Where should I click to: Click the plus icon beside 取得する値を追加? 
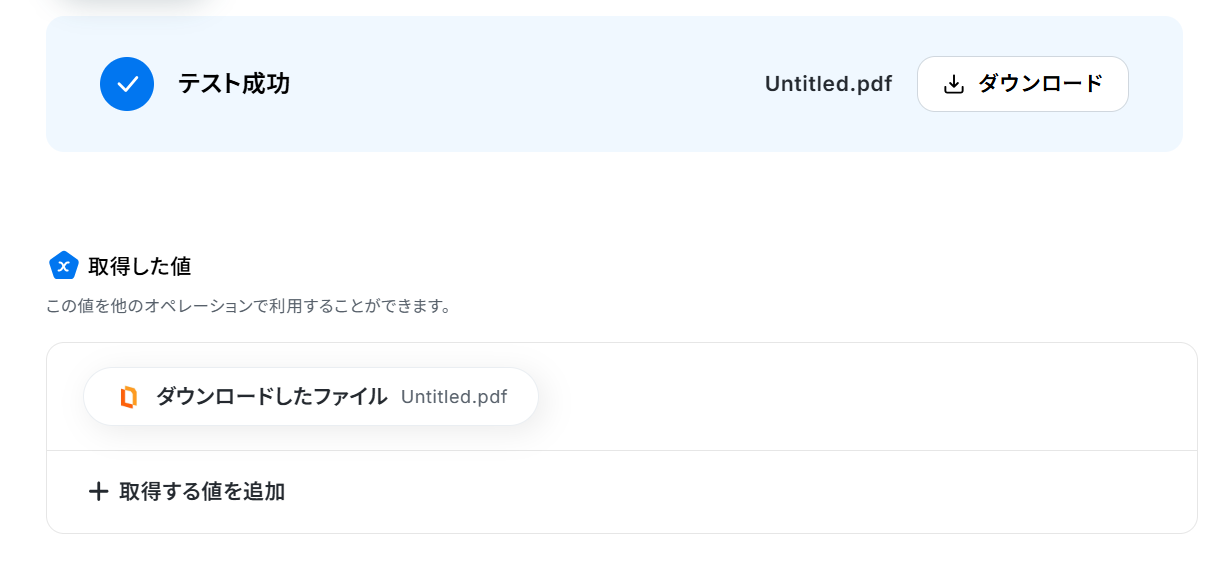pos(98,491)
